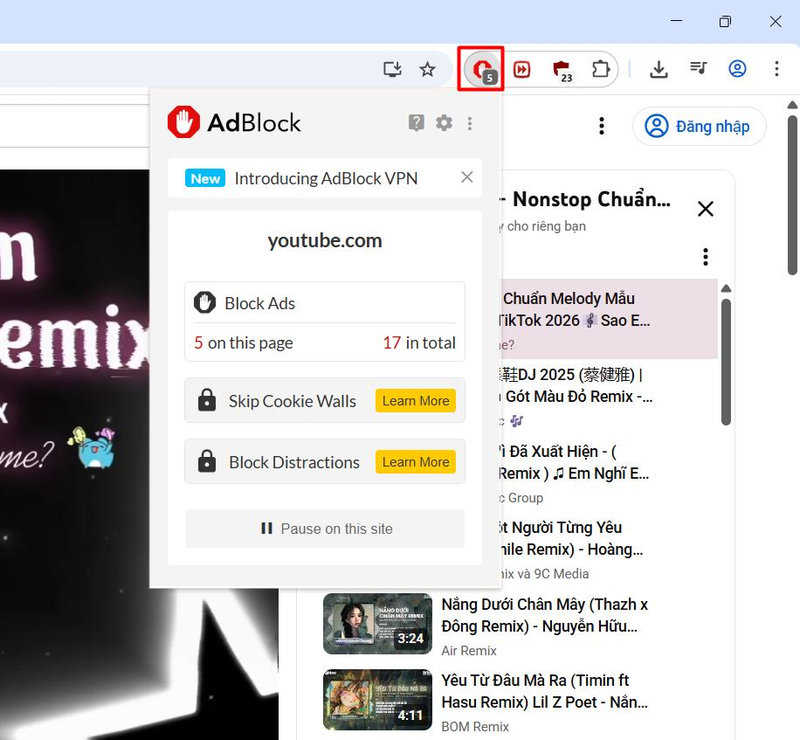Select the Chuẩn Melody Mẫu TikTok 2026 playlist item
The image size is (800, 740).
[x=609, y=318]
